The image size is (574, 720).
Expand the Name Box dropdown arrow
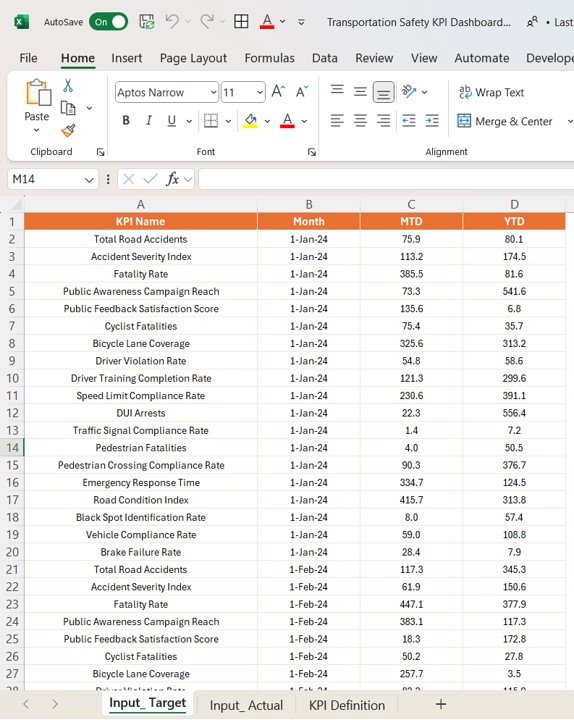[89, 180]
